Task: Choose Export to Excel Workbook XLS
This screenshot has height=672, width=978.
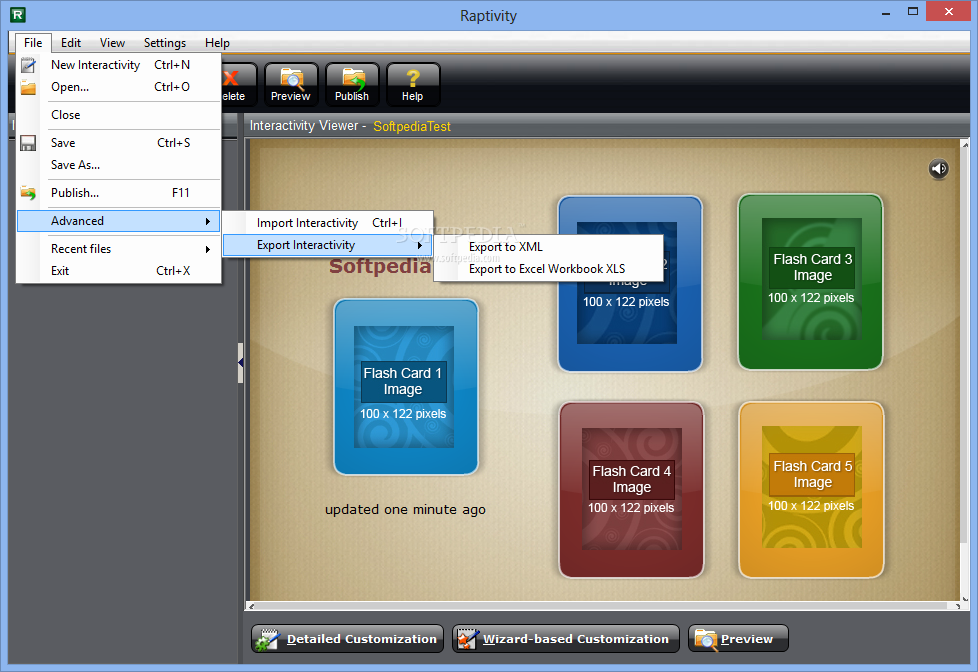Action: click(x=549, y=269)
